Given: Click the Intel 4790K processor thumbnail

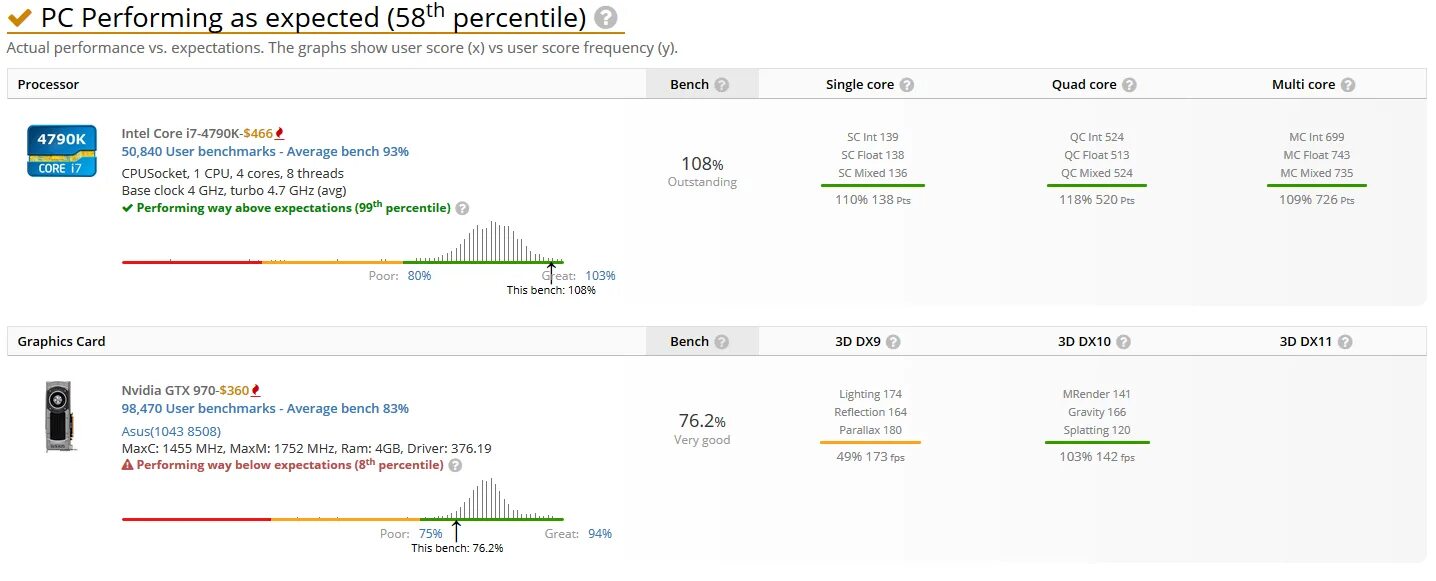Looking at the screenshot, I should (62, 152).
